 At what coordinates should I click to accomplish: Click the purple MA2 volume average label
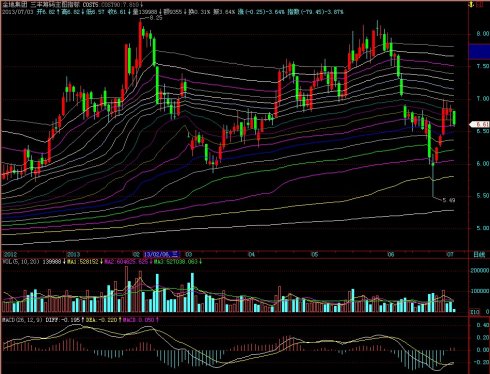(x=126, y=262)
